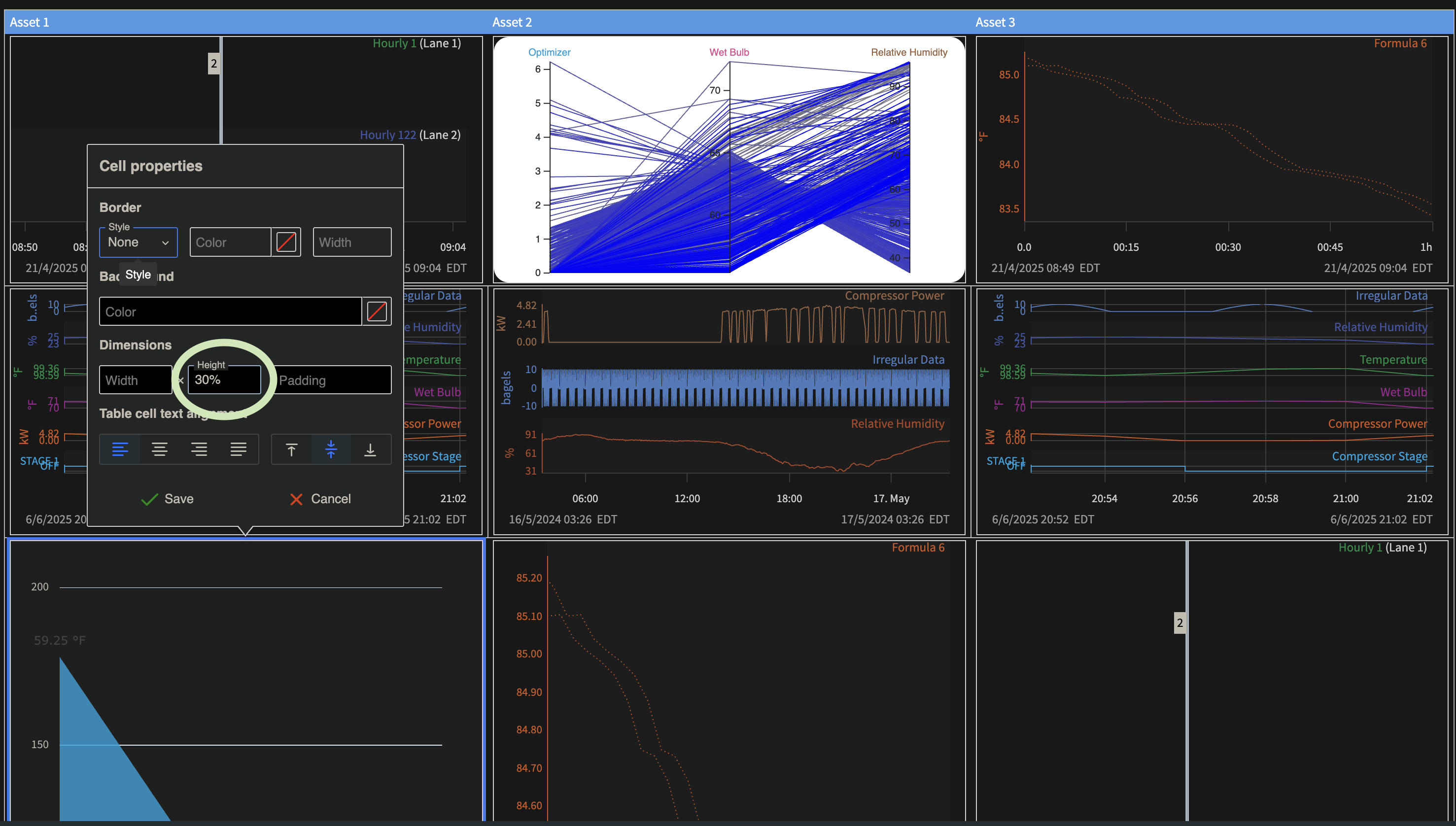
Task: Click the Hourly 122 lane label
Action: tap(387, 135)
